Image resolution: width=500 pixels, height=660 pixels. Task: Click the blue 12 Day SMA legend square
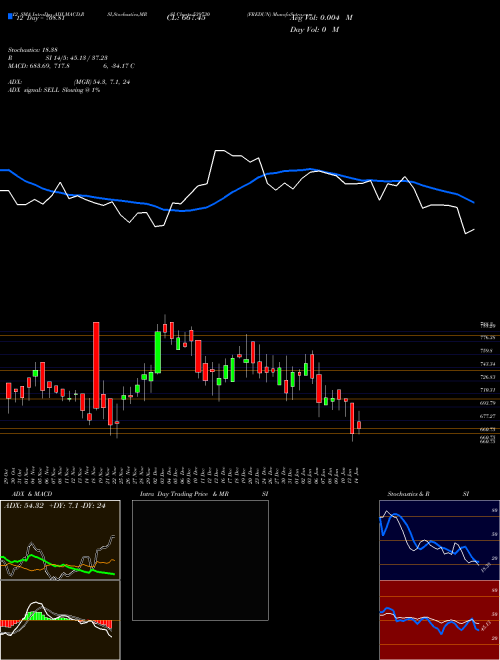(x=11, y=16)
